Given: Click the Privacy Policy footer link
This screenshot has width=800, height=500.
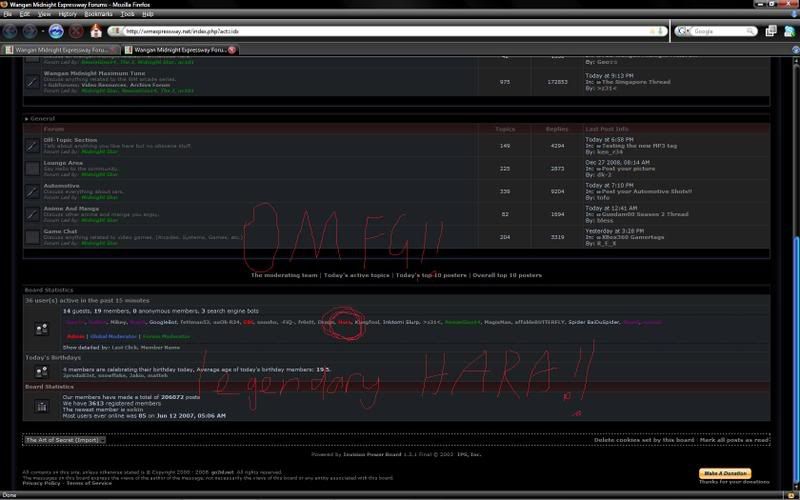Looking at the screenshot, I should click(x=41, y=483).
